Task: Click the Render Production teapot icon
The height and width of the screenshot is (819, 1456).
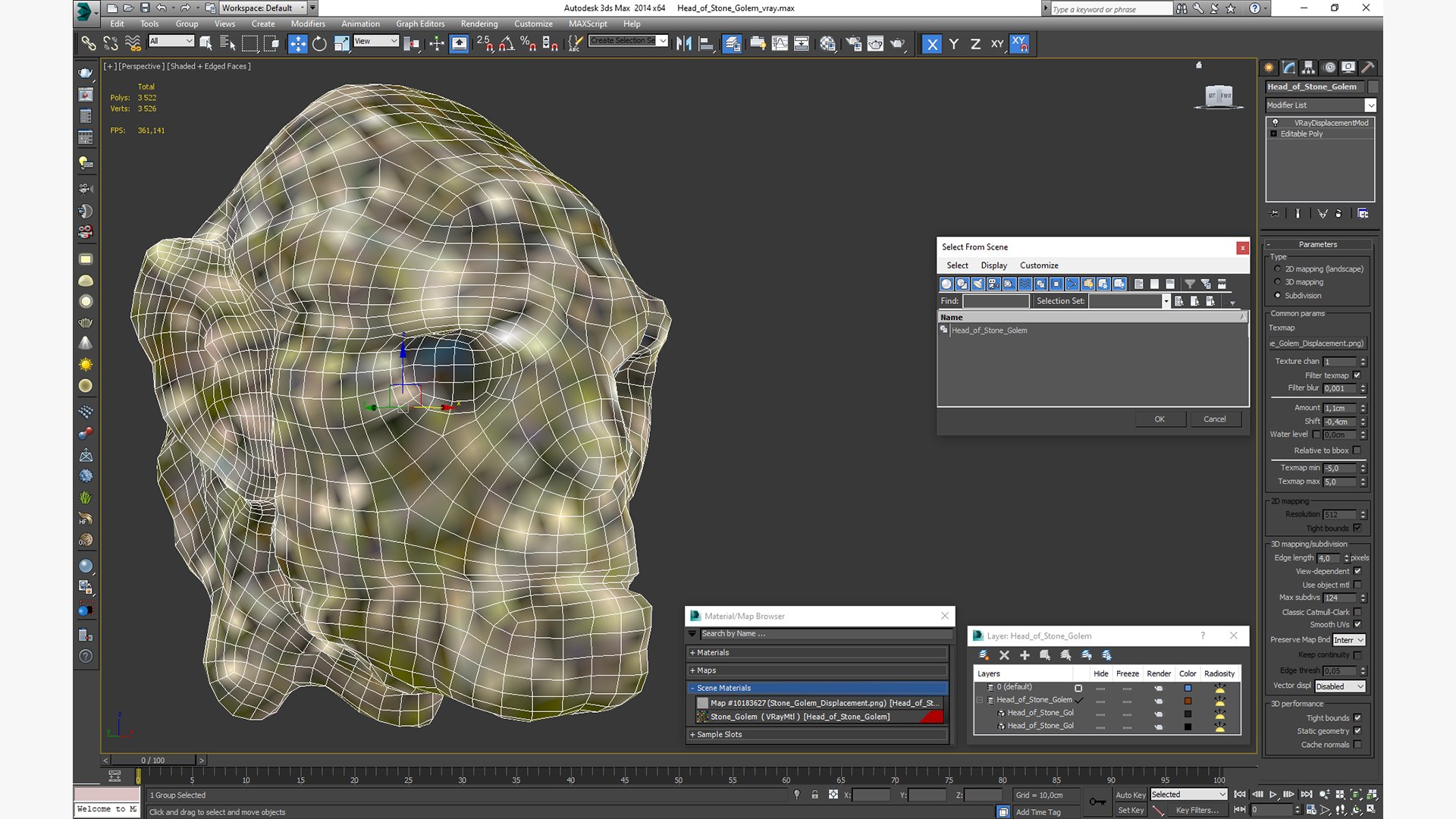Action: tap(897, 44)
